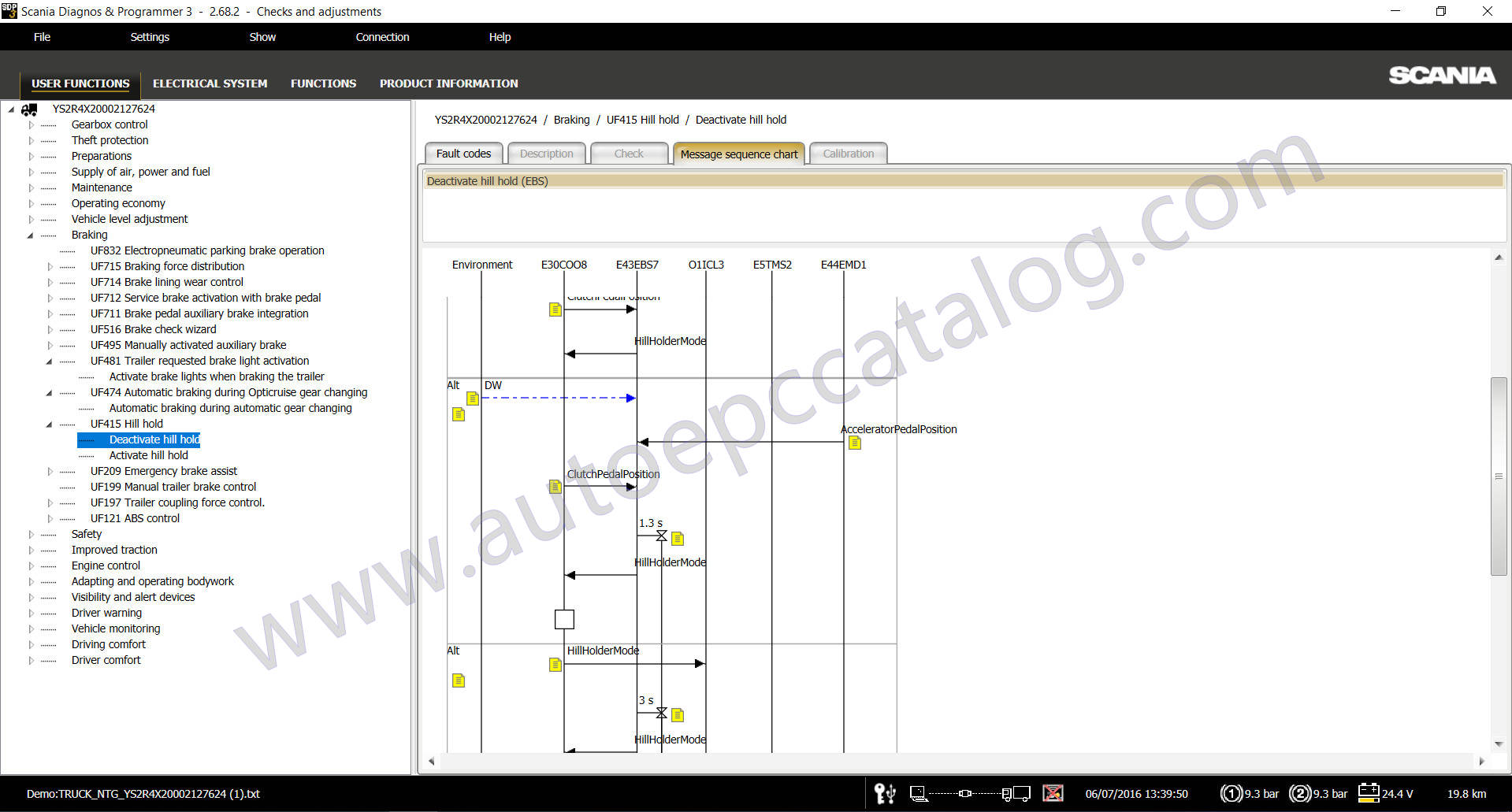Screen dimensions: 1512x812
Task: Switch to the Fault codes tab
Action: [x=463, y=154]
